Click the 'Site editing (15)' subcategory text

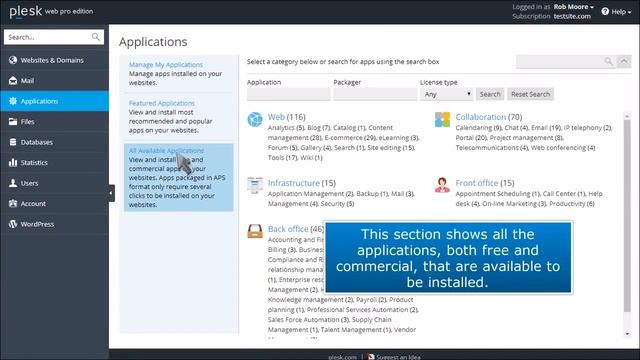(391, 147)
